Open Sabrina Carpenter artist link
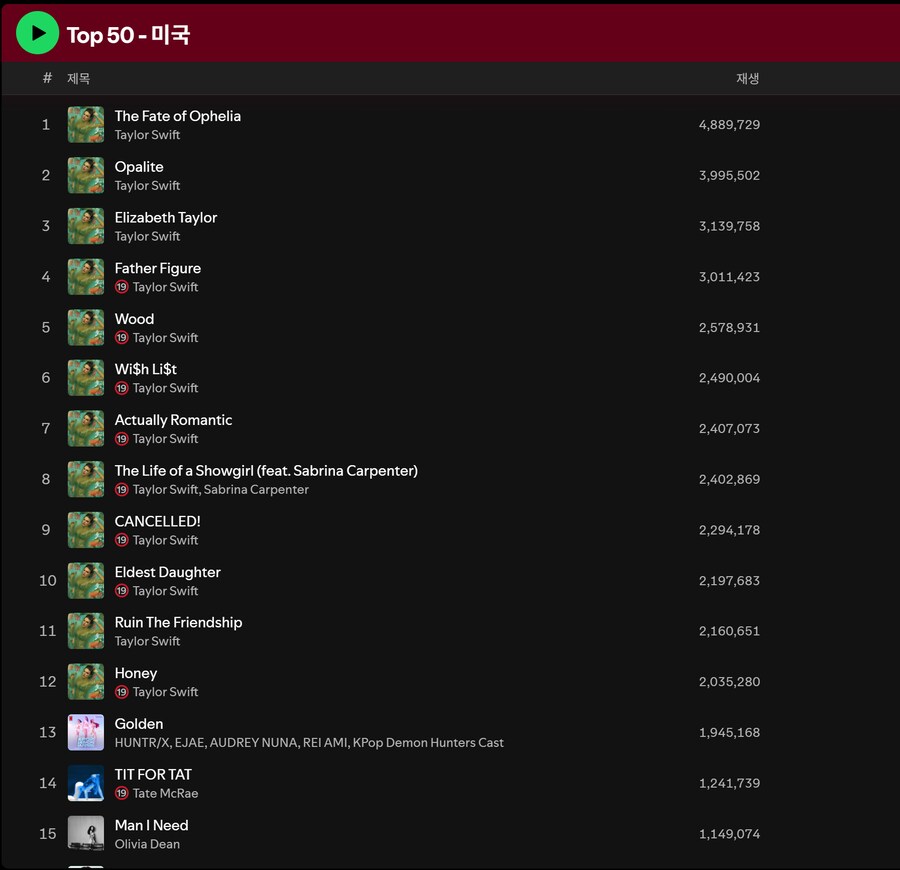The image size is (900, 870). (x=256, y=490)
